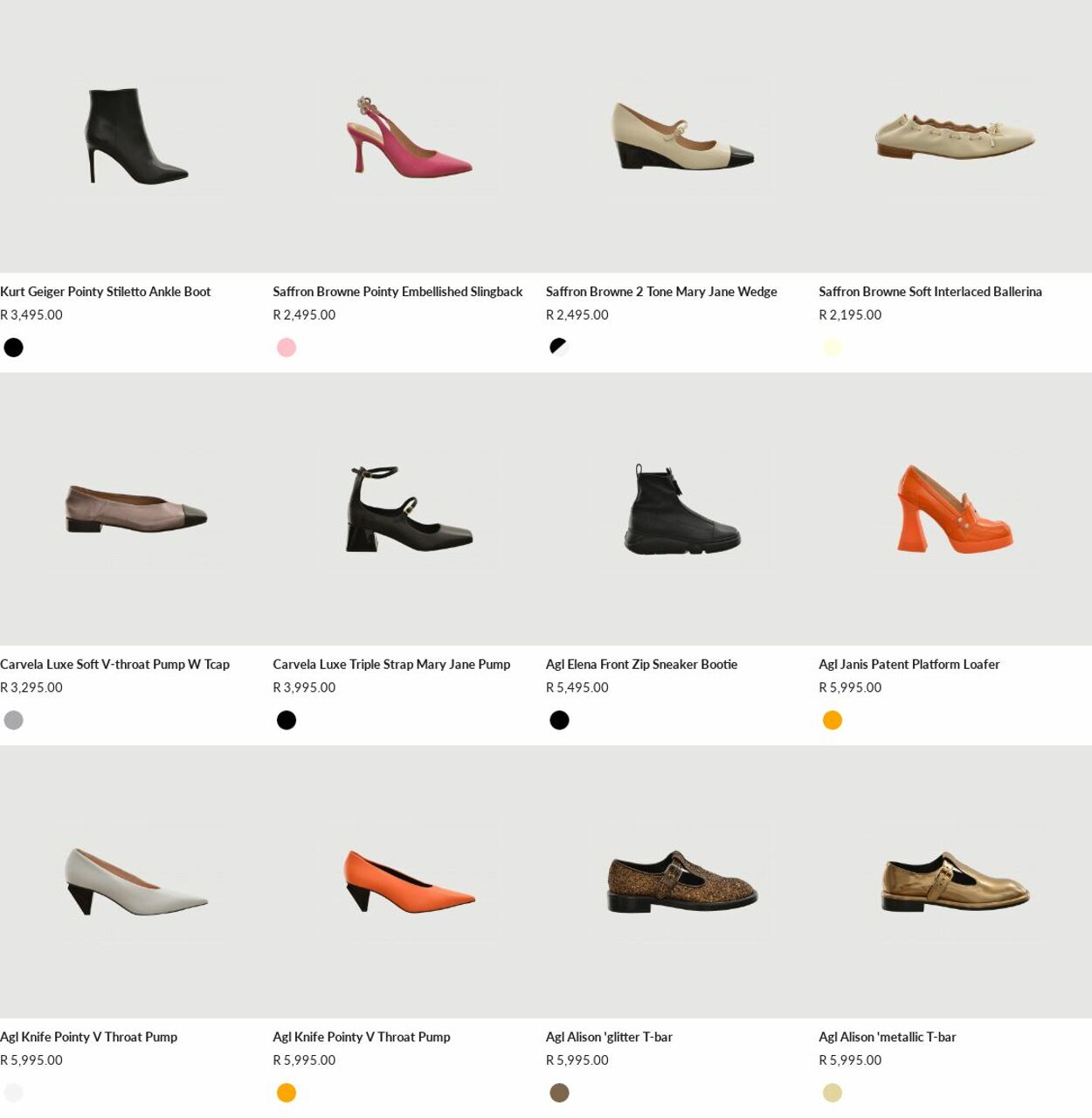The height and width of the screenshot is (1118, 1092).
Task: Go to Saffron Browne Soft Interlaced Ballerina page
Action: click(x=930, y=292)
